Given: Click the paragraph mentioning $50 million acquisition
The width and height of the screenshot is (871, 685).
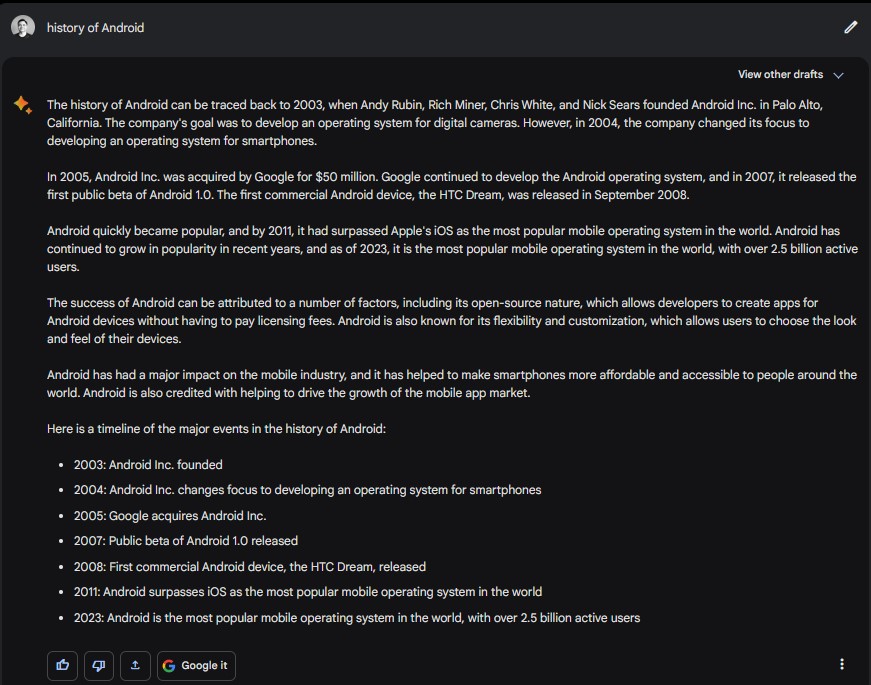Looking at the screenshot, I should pyautogui.click(x=451, y=186).
